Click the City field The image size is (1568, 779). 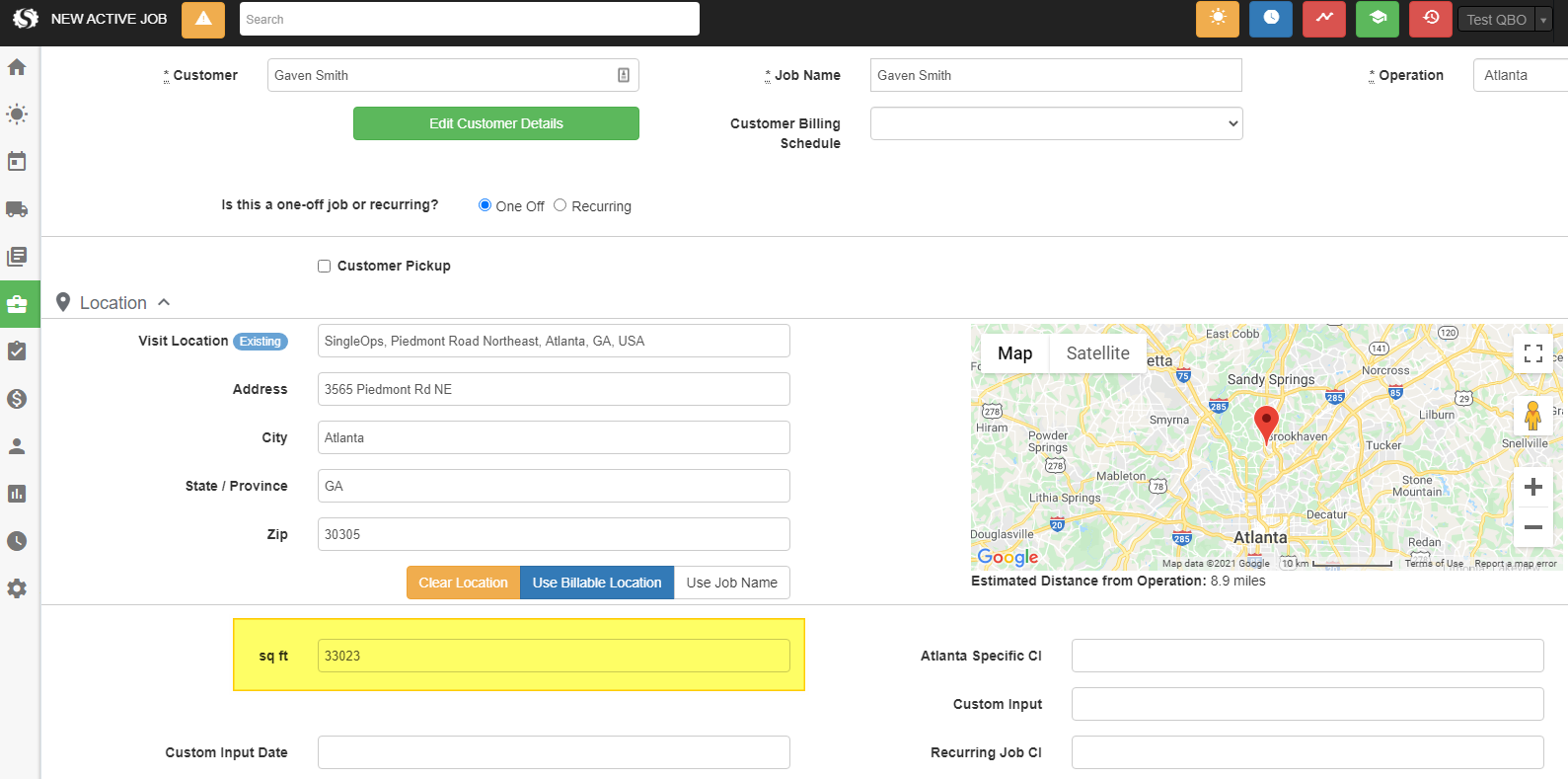point(554,437)
